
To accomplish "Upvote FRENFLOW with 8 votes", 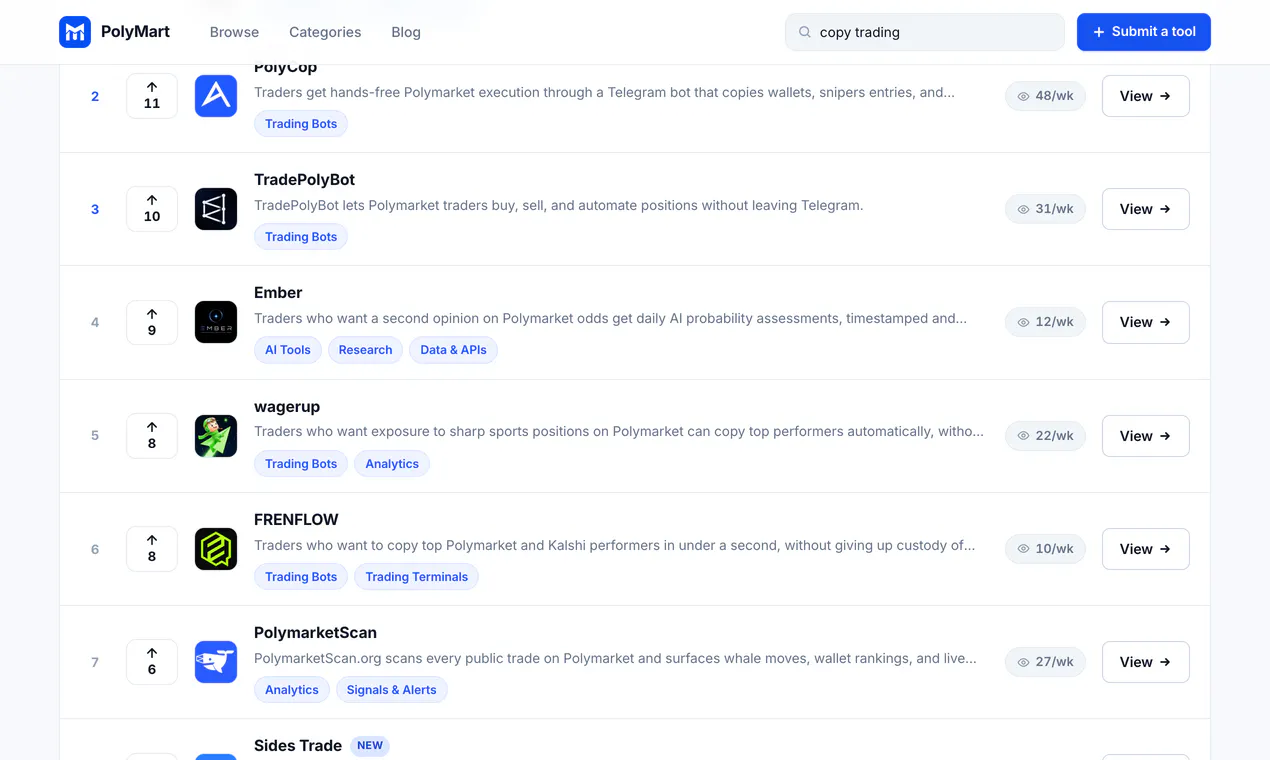I will click(x=152, y=549).
